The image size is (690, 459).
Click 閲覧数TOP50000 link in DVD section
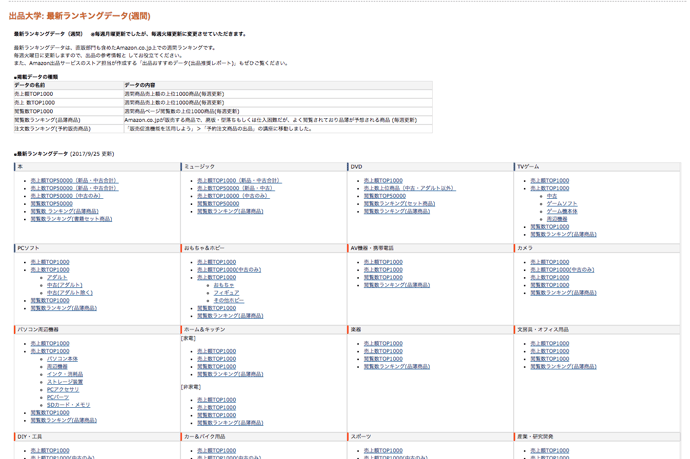(384, 196)
